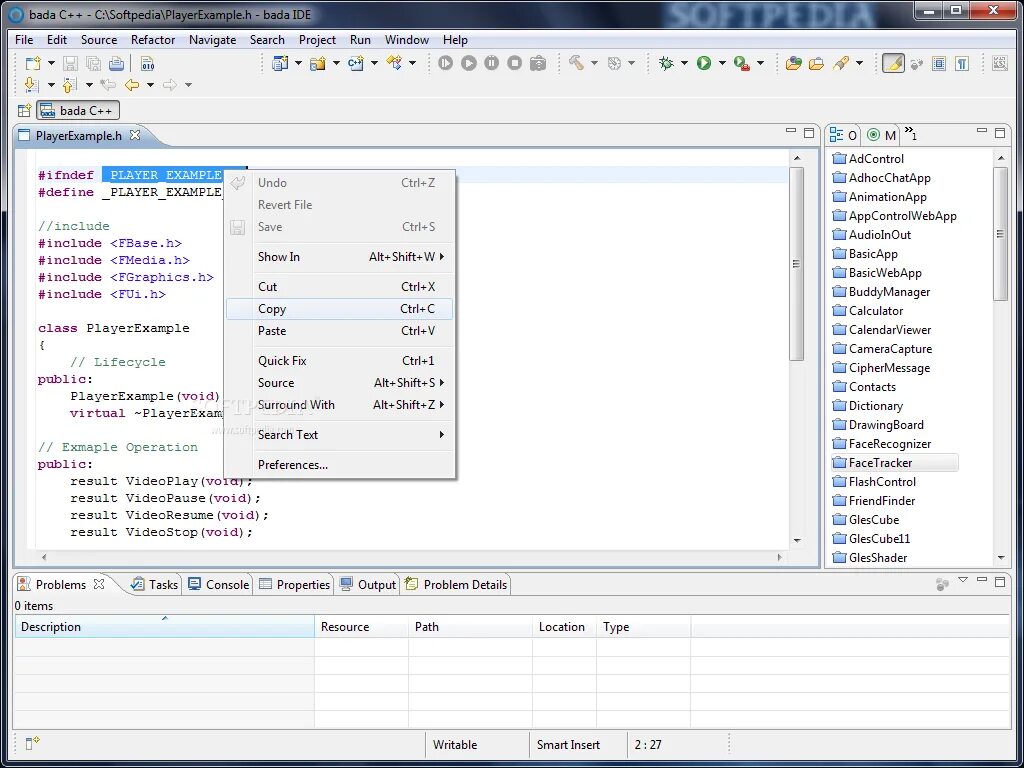Open dropdown arrow beside New file icon

[51, 63]
